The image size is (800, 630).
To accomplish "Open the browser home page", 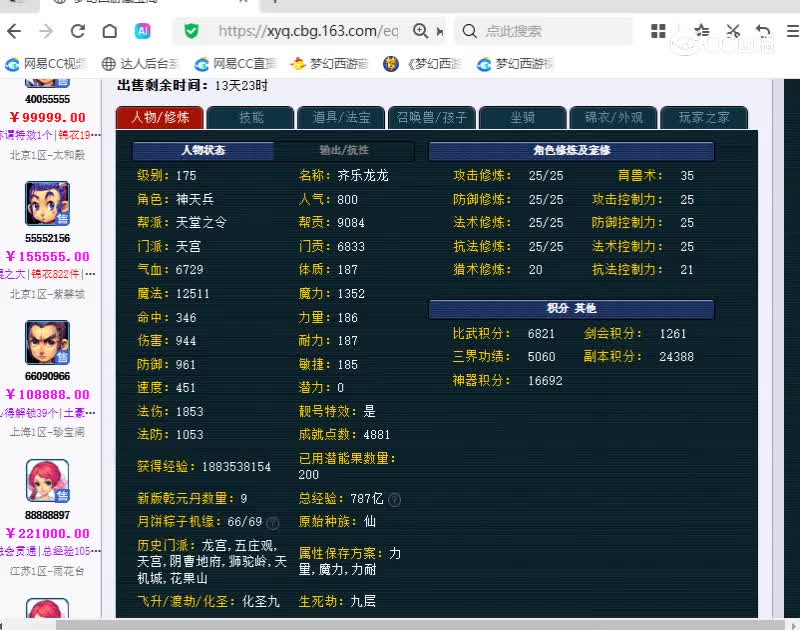I will [x=110, y=32].
